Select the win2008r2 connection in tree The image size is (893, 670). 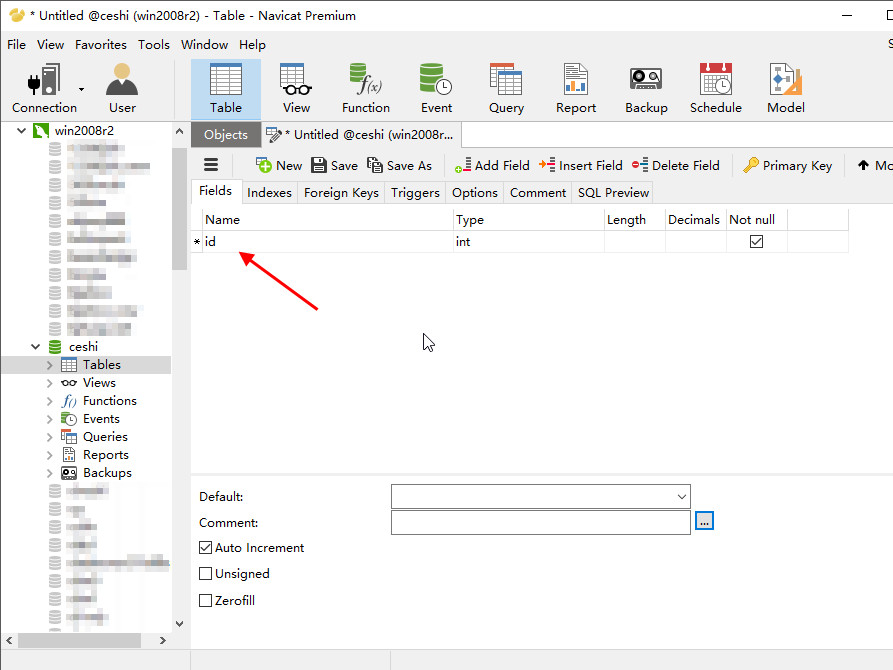pos(84,130)
